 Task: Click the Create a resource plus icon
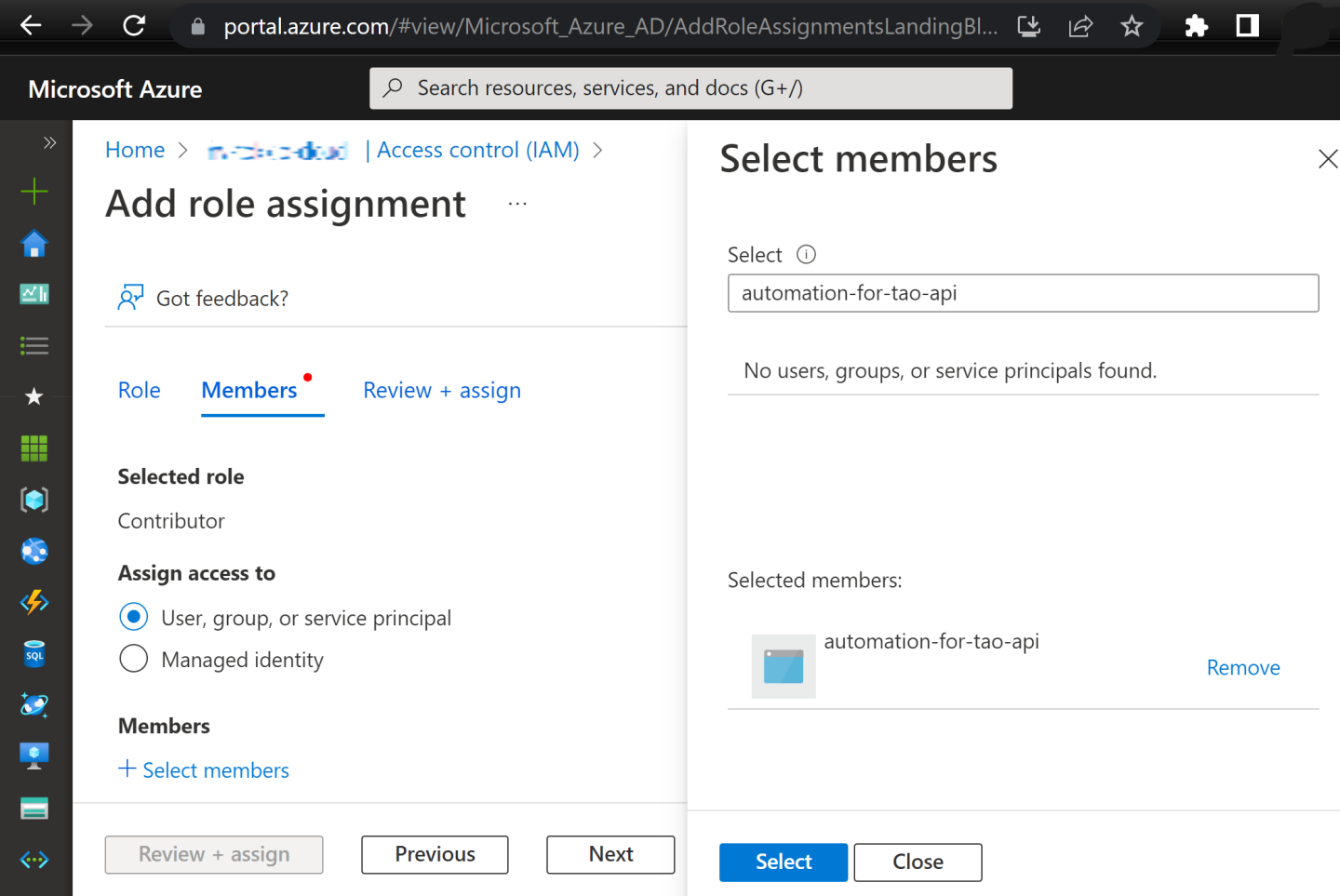tap(34, 192)
